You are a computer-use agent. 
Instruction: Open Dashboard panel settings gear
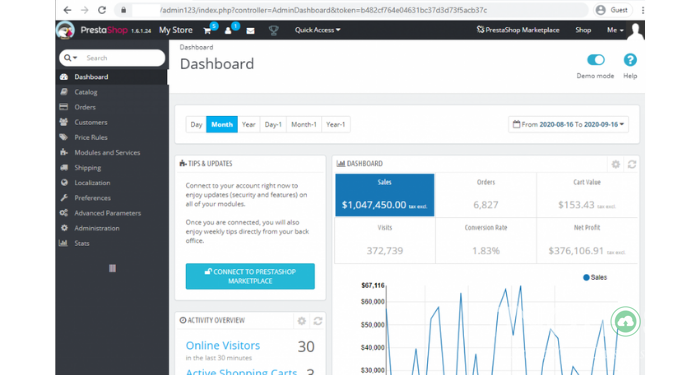tap(616, 164)
